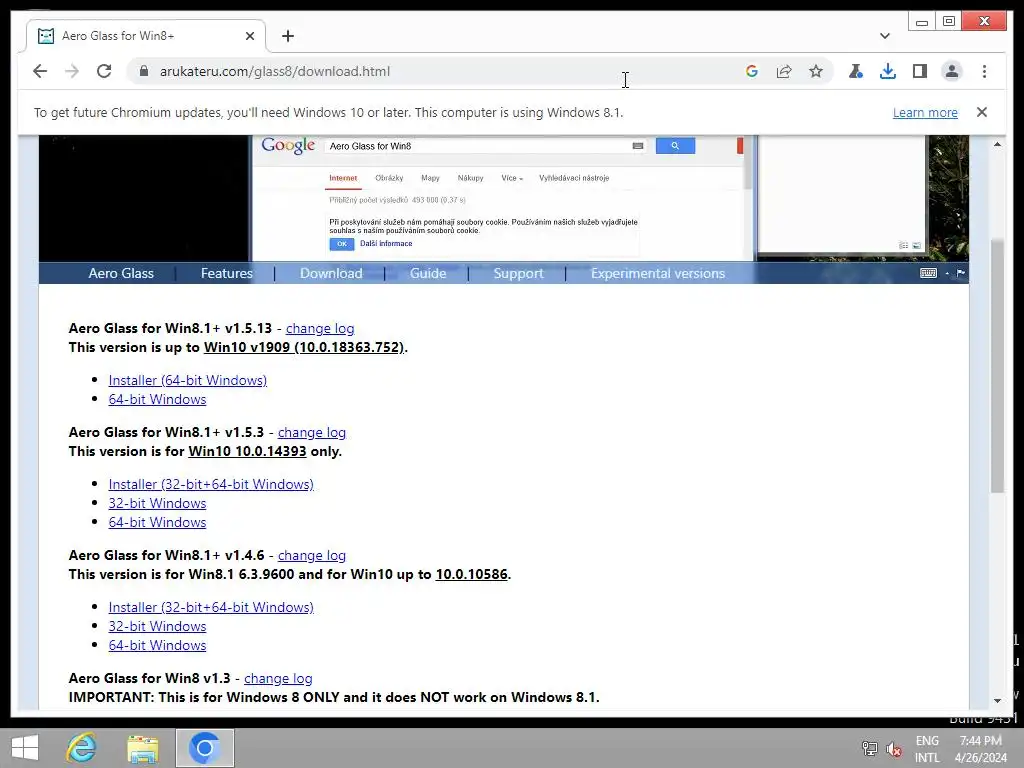1024x768 pixels.
Task: Launch Internet Explorer from taskbar
Action: 82,748
